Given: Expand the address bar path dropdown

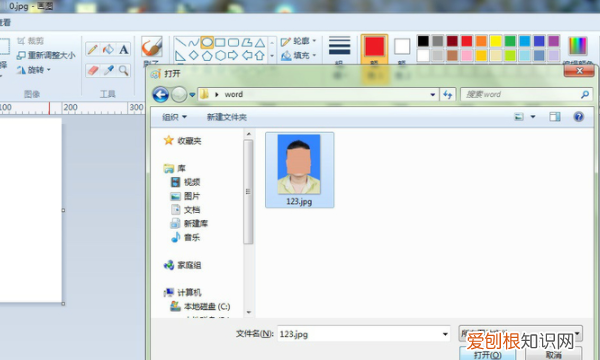Looking at the screenshot, I should [x=433, y=94].
